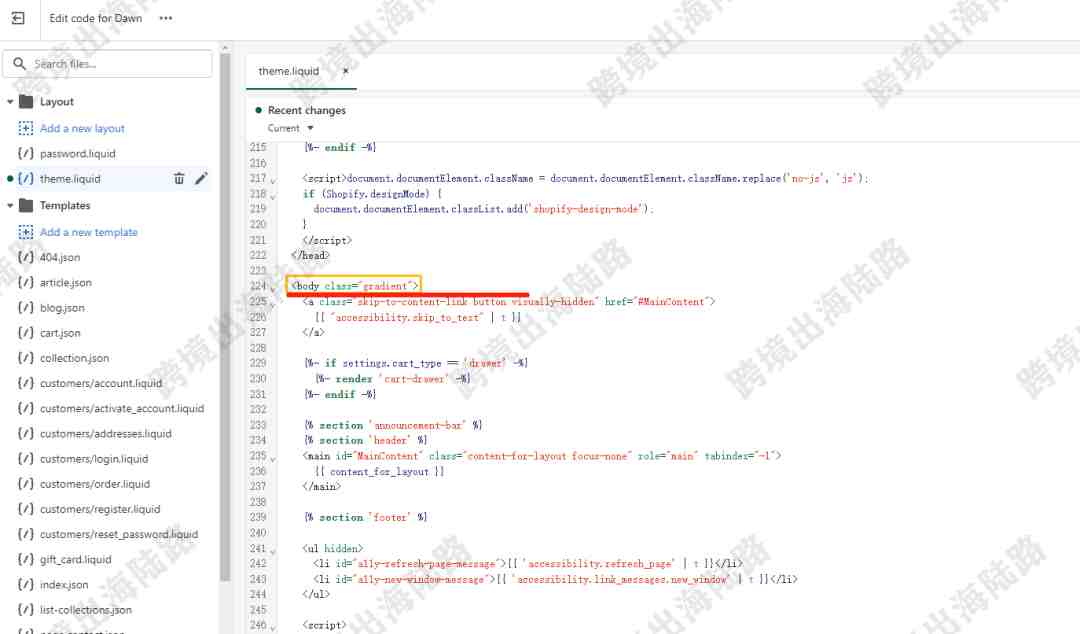This screenshot has height=634, width=1080.
Task: Open 404.json template file
Action: [59, 257]
